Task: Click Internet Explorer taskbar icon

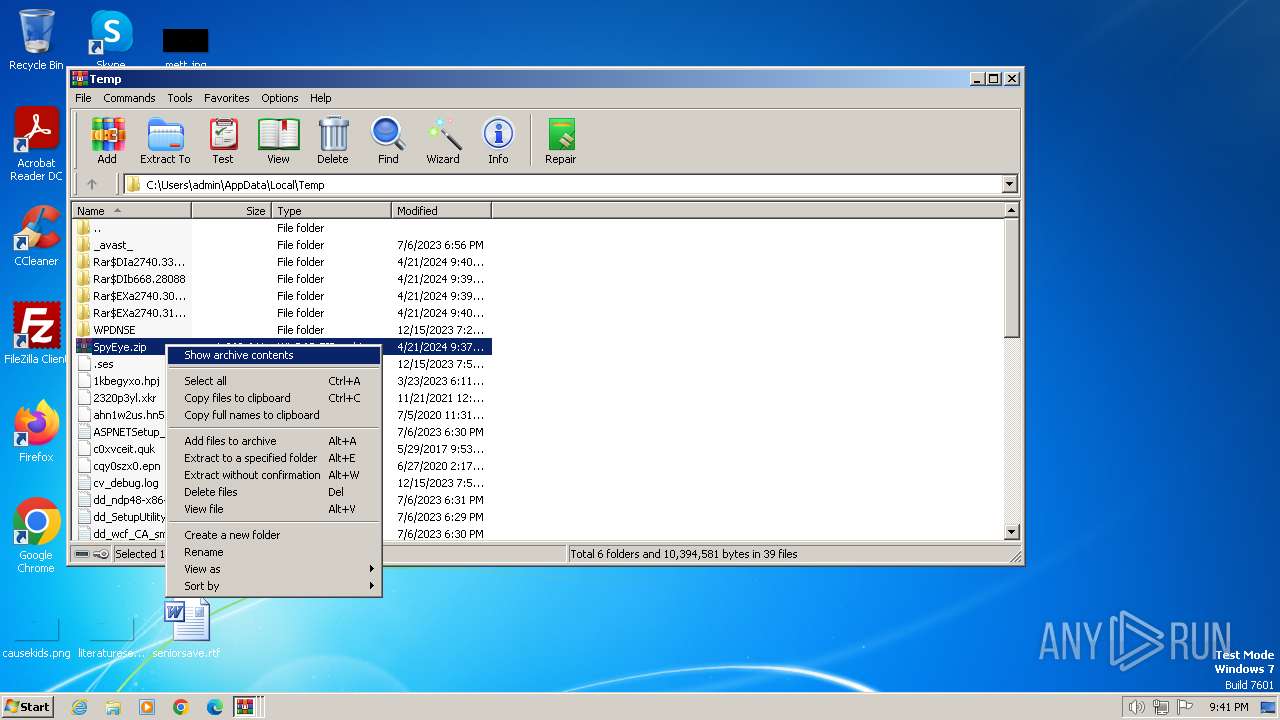Action: click(79, 707)
